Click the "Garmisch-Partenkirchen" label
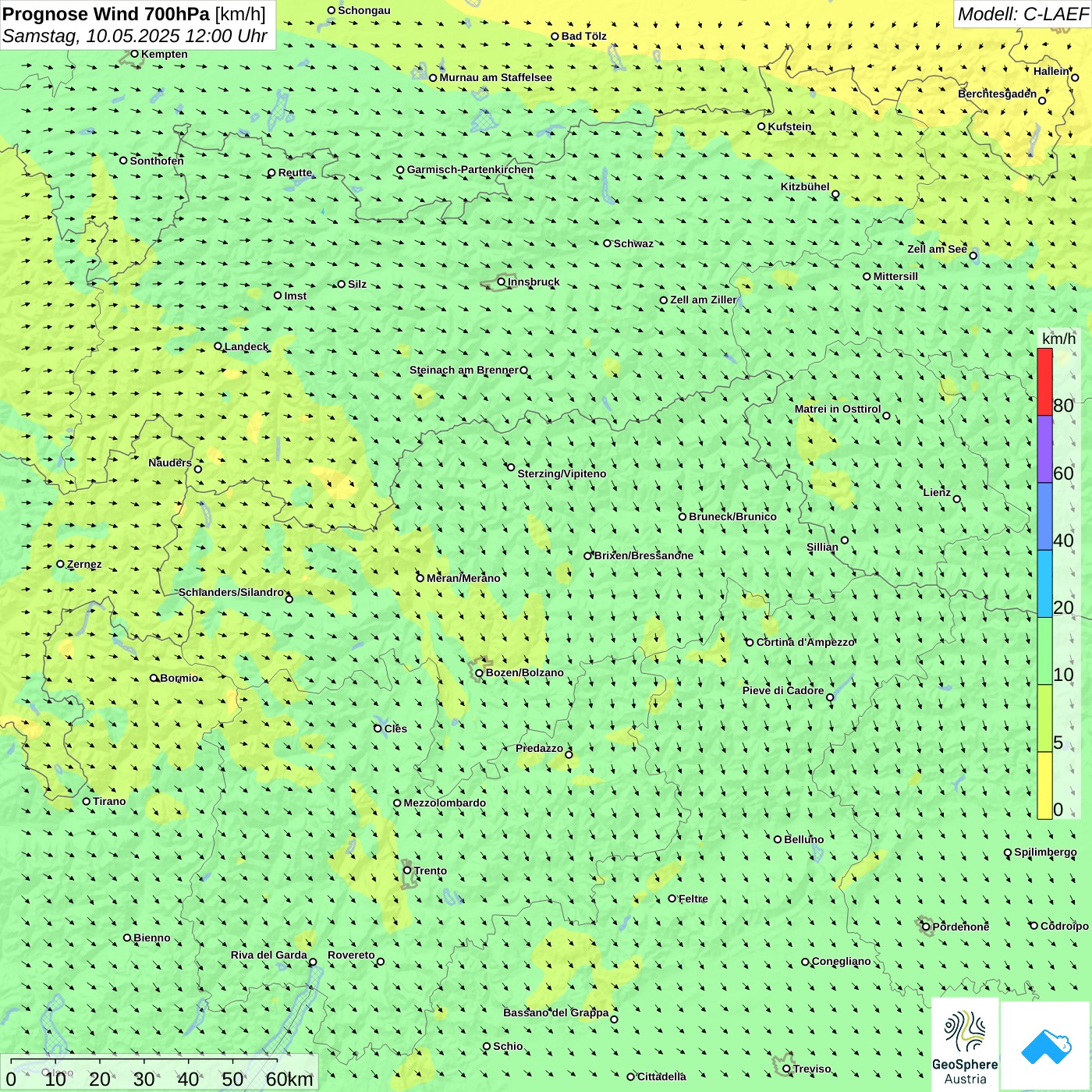 click(x=470, y=169)
